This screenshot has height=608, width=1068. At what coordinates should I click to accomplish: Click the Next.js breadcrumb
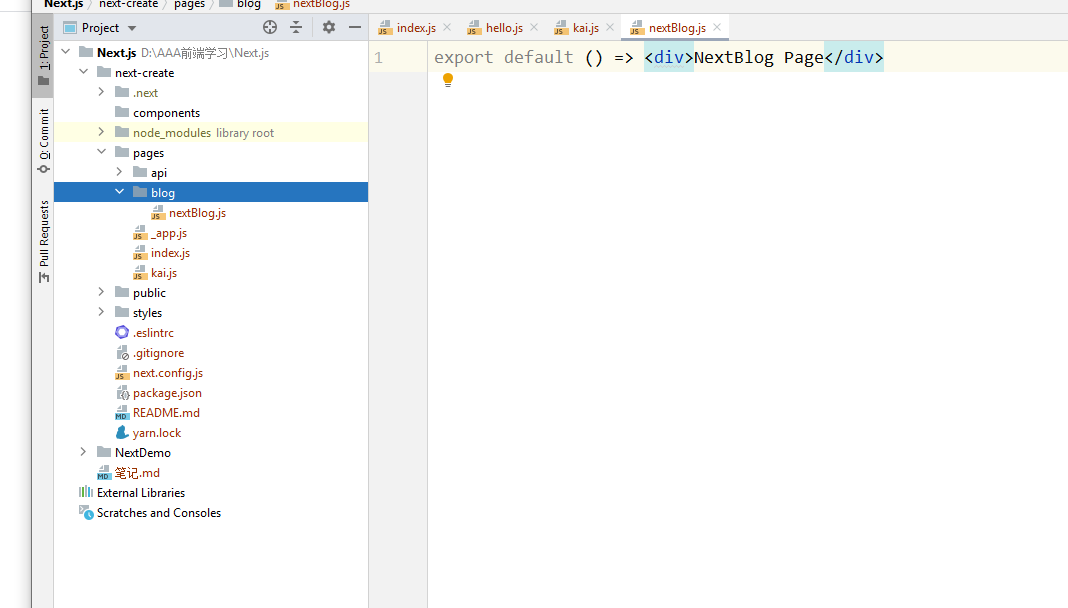click(x=63, y=4)
